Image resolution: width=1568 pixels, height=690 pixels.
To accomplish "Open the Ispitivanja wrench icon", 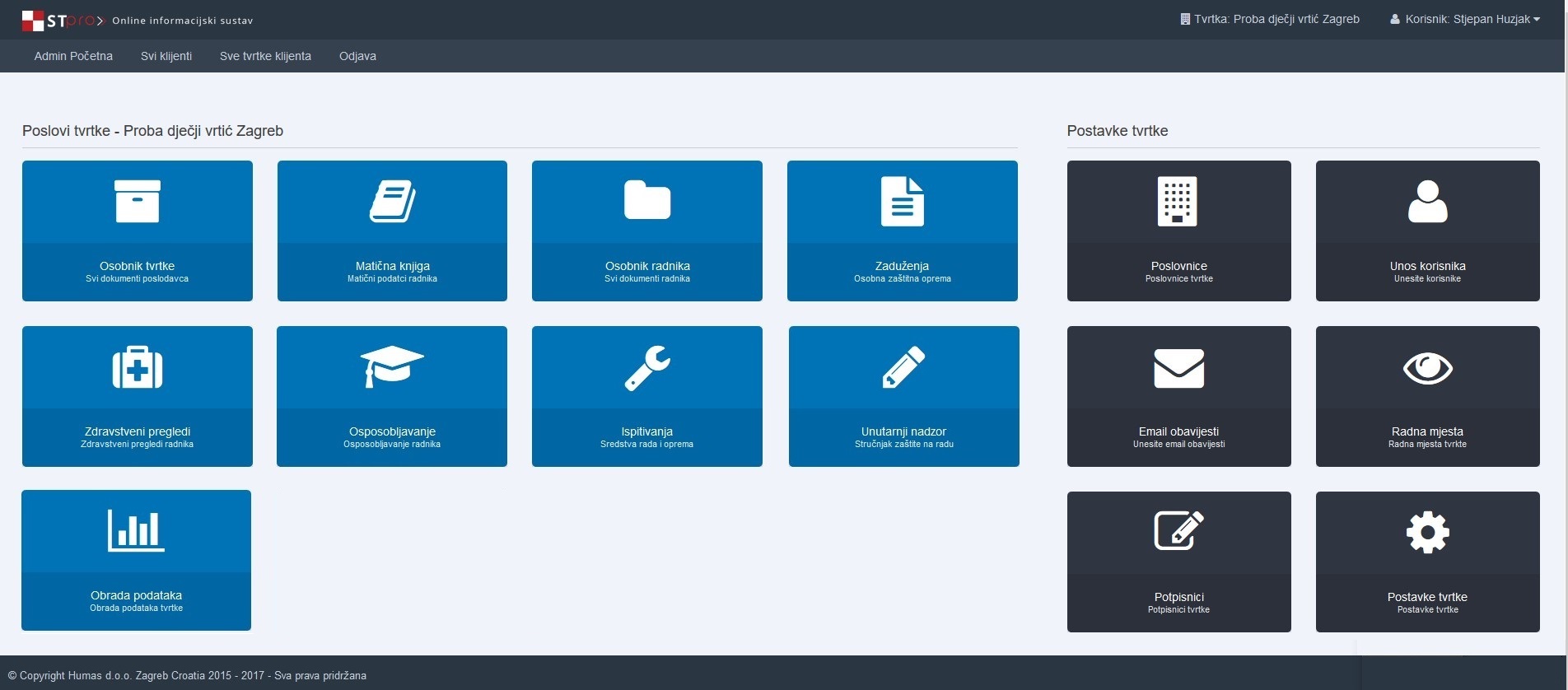I will coord(647,367).
